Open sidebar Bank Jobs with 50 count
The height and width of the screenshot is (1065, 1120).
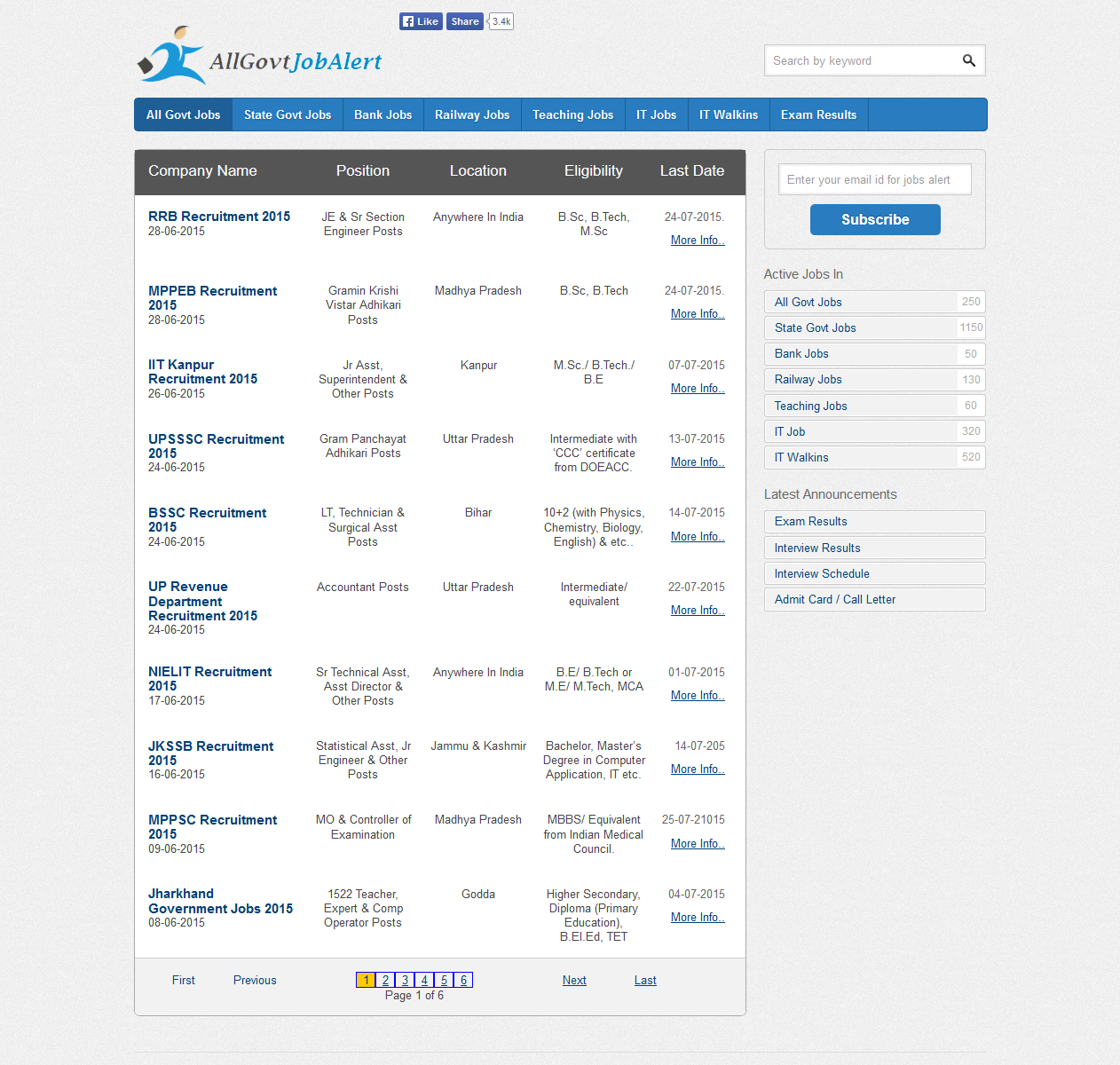point(875,353)
